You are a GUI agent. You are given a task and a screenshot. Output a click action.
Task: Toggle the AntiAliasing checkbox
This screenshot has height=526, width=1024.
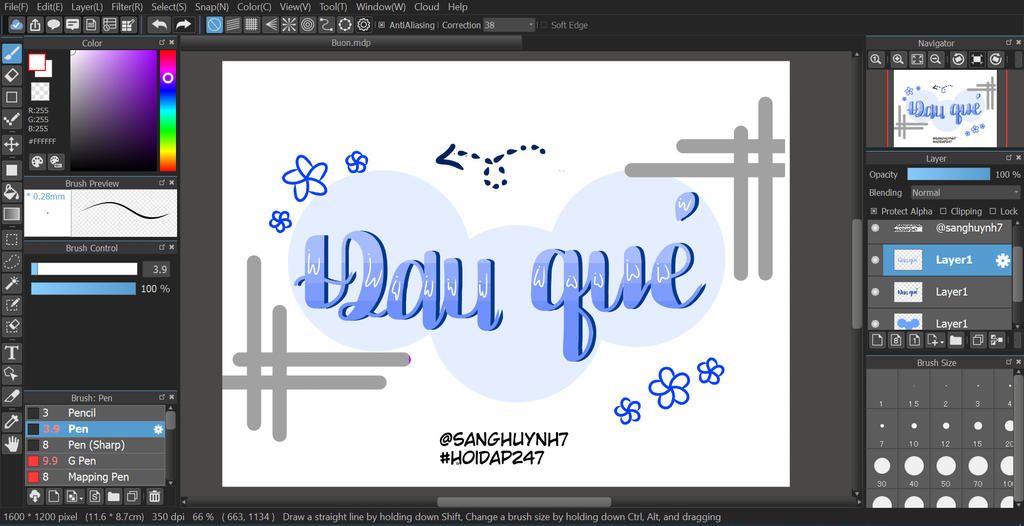381,25
